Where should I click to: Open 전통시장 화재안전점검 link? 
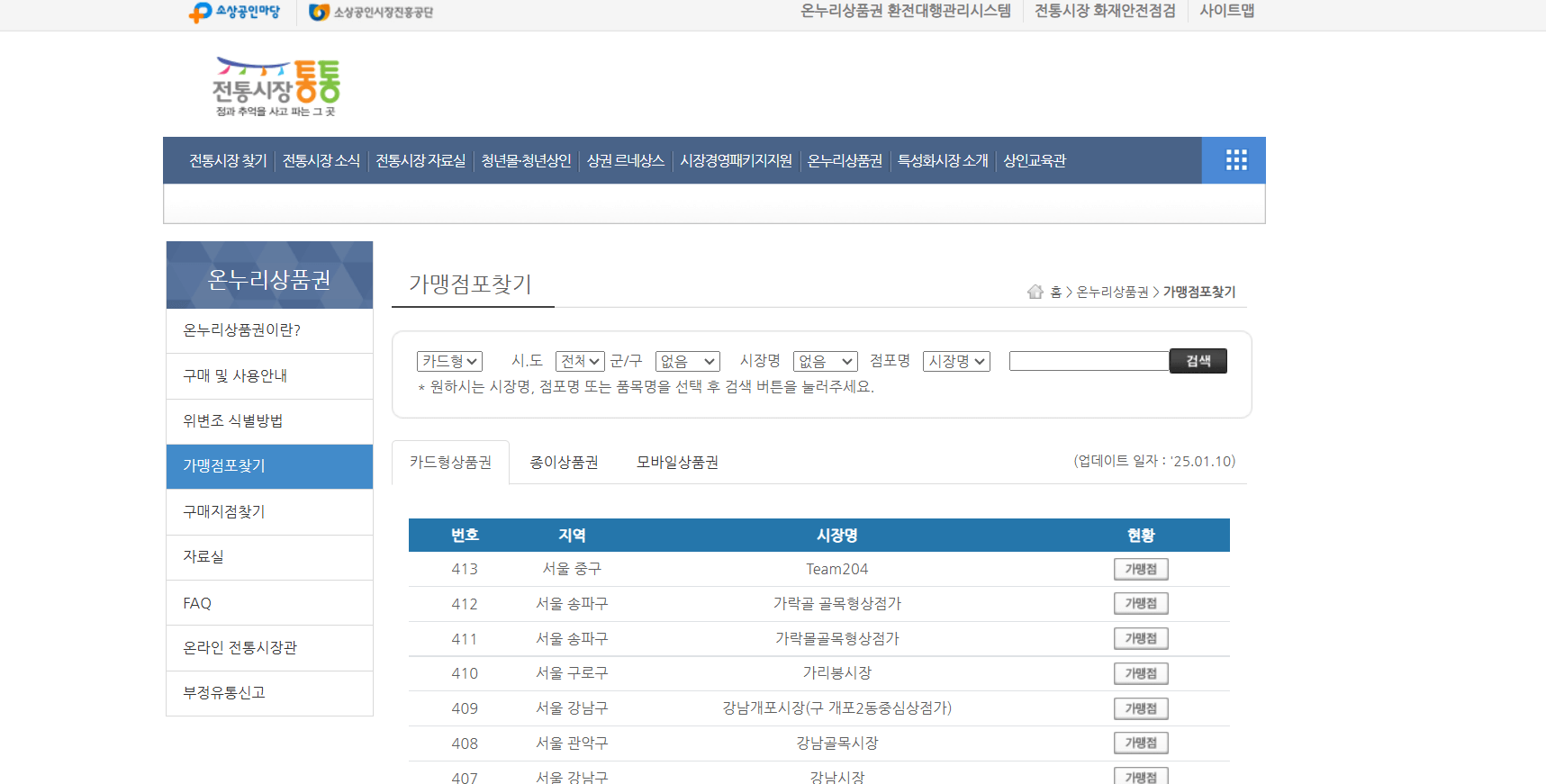tap(1105, 11)
